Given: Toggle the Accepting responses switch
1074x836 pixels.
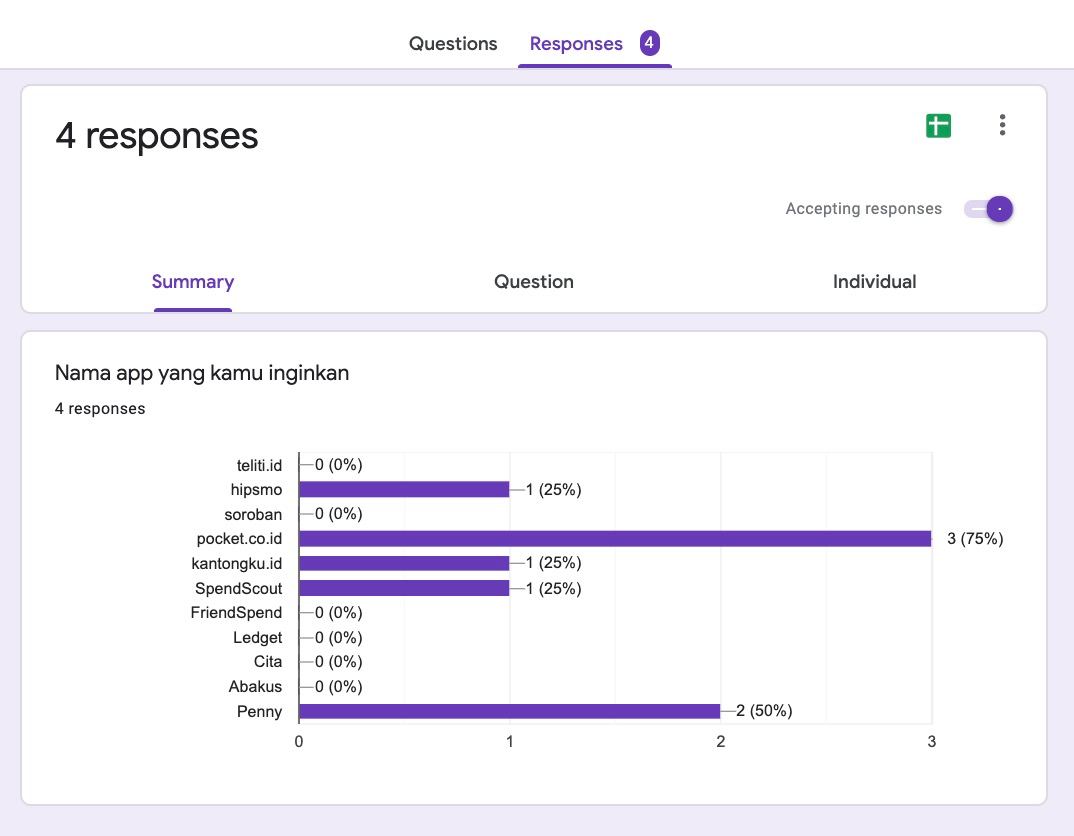Looking at the screenshot, I should [x=988, y=209].
